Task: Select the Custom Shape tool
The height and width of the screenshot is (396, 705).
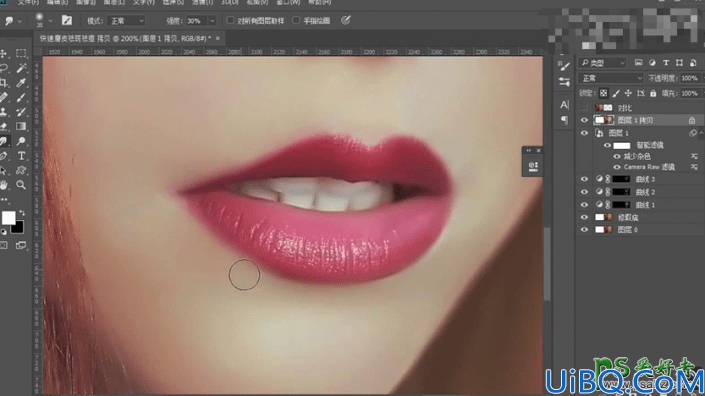Action: click(x=21, y=170)
